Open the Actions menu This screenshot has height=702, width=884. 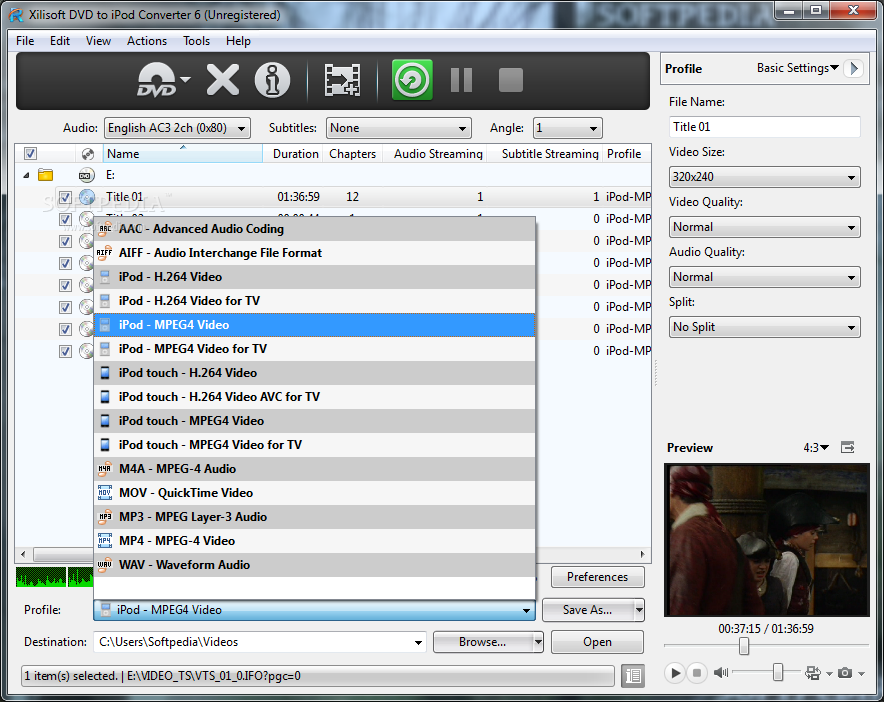coord(147,41)
